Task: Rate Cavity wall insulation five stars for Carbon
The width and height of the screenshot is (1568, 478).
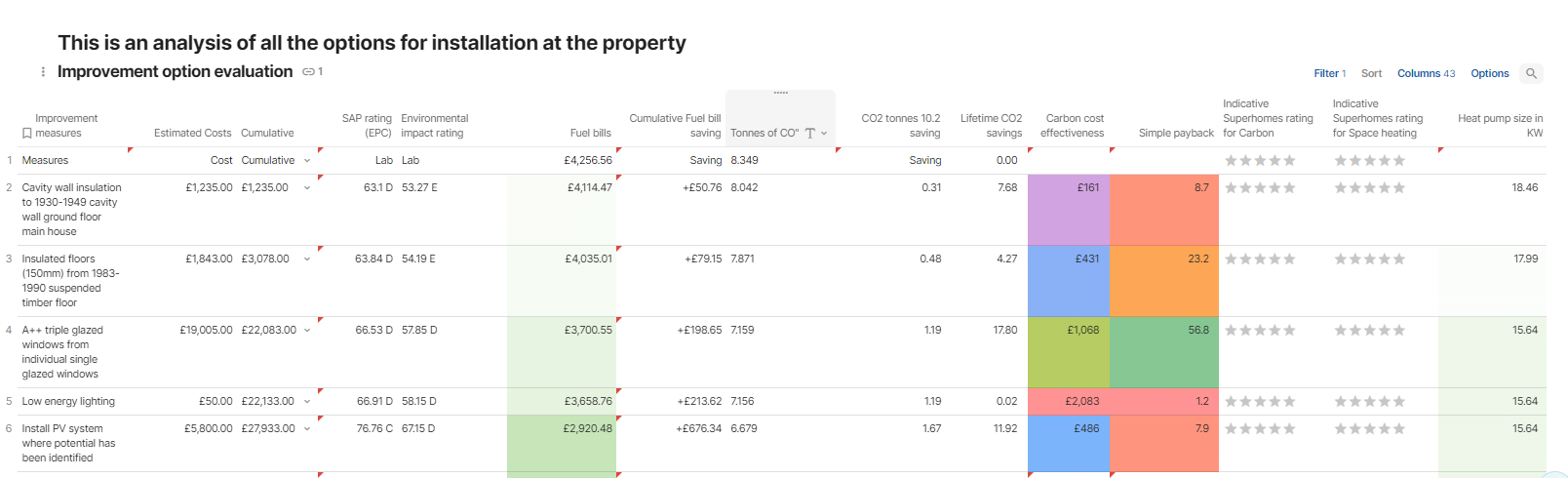Action: [x=1290, y=188]
